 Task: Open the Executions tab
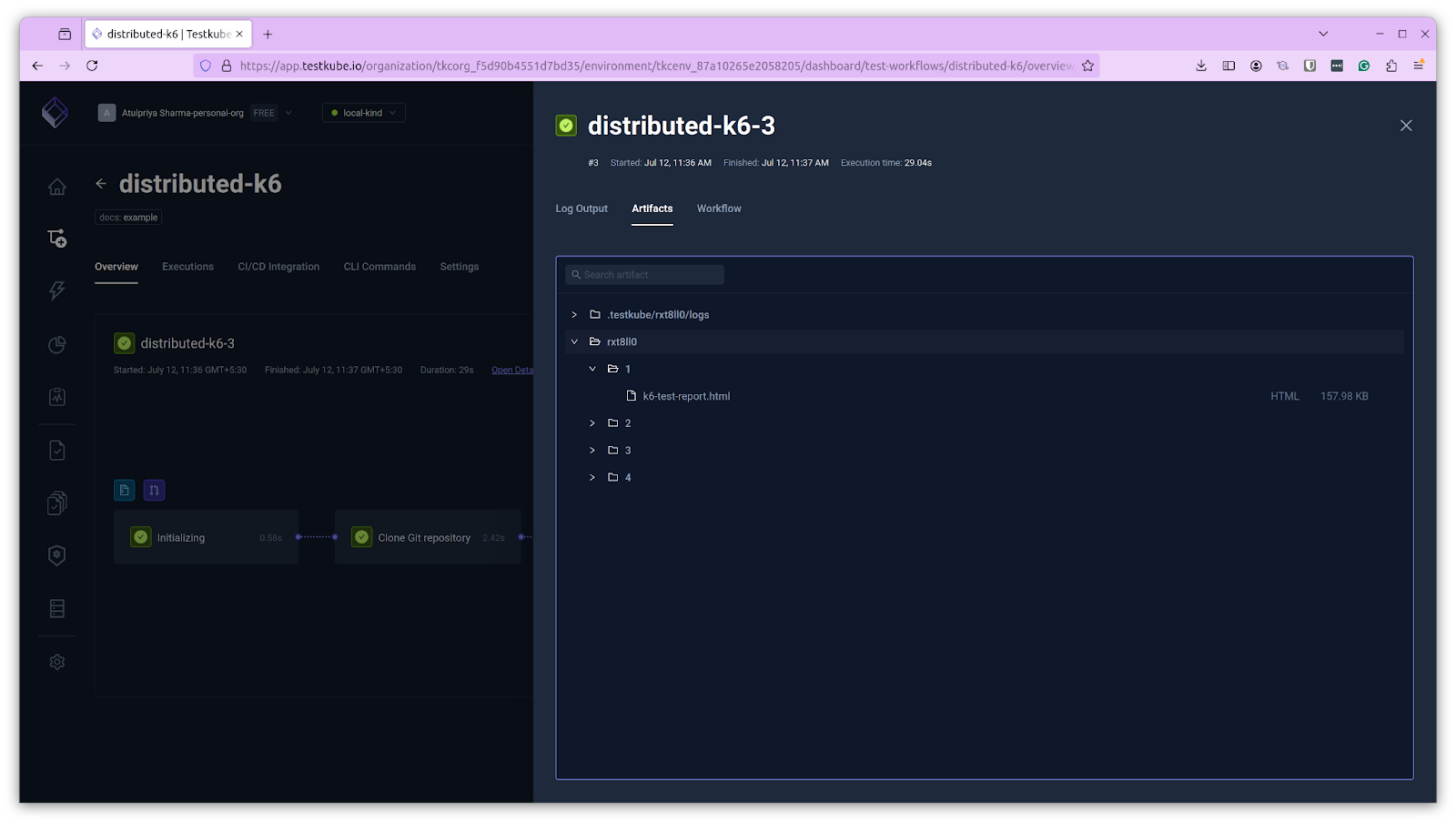pyautogui.click(x=187, y=267)
